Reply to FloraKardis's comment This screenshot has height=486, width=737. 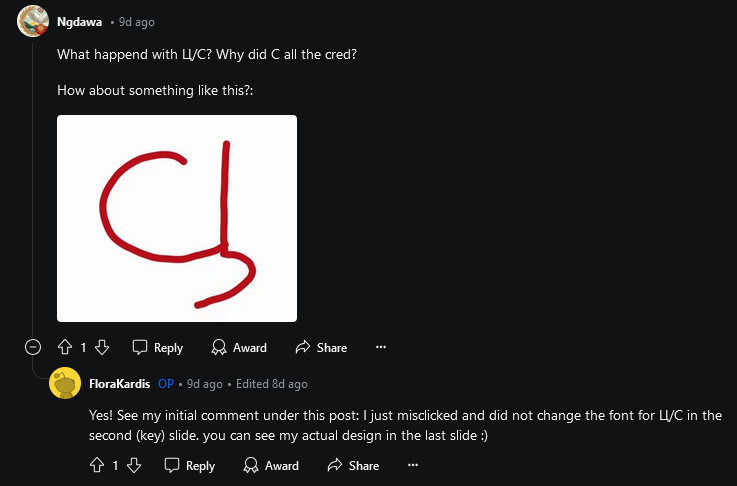coord(190,465)
